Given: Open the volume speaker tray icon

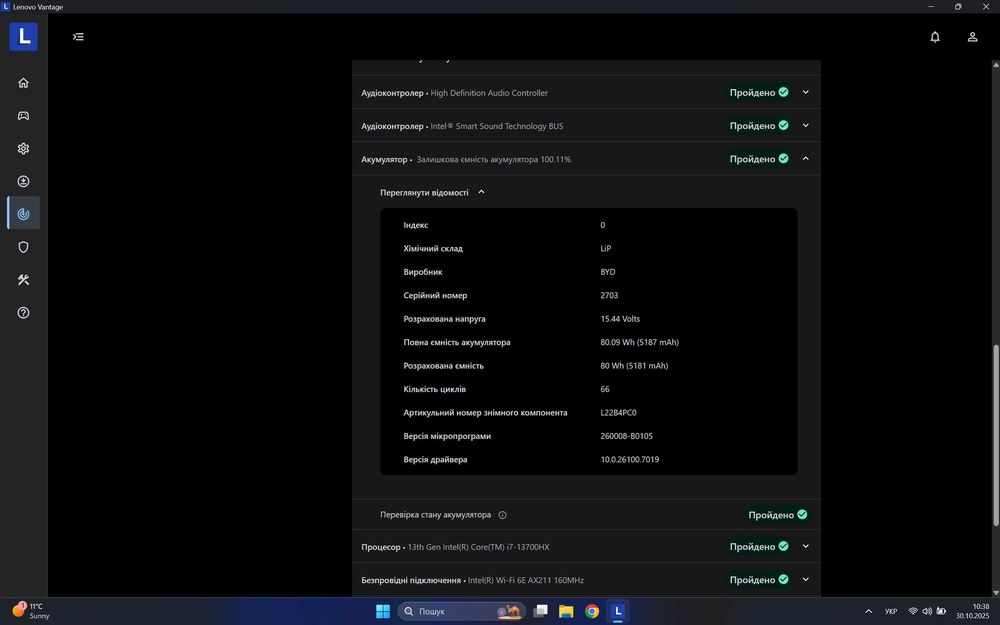Looking at the screenshot, I should [927, 611].
